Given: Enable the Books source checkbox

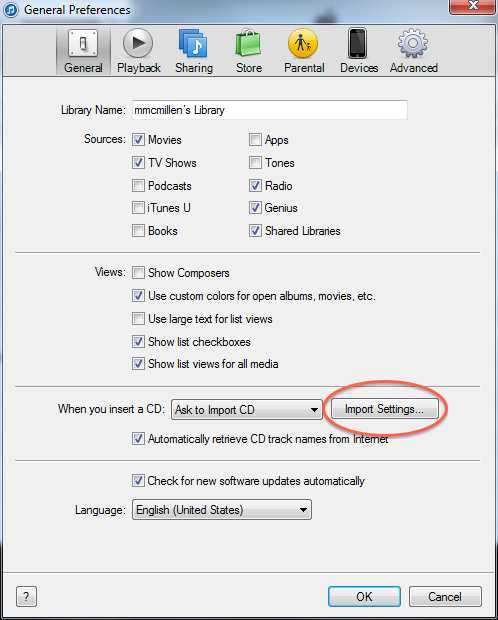Looking at the screenshot, I should pyautogui.click(x=138, y=231).
